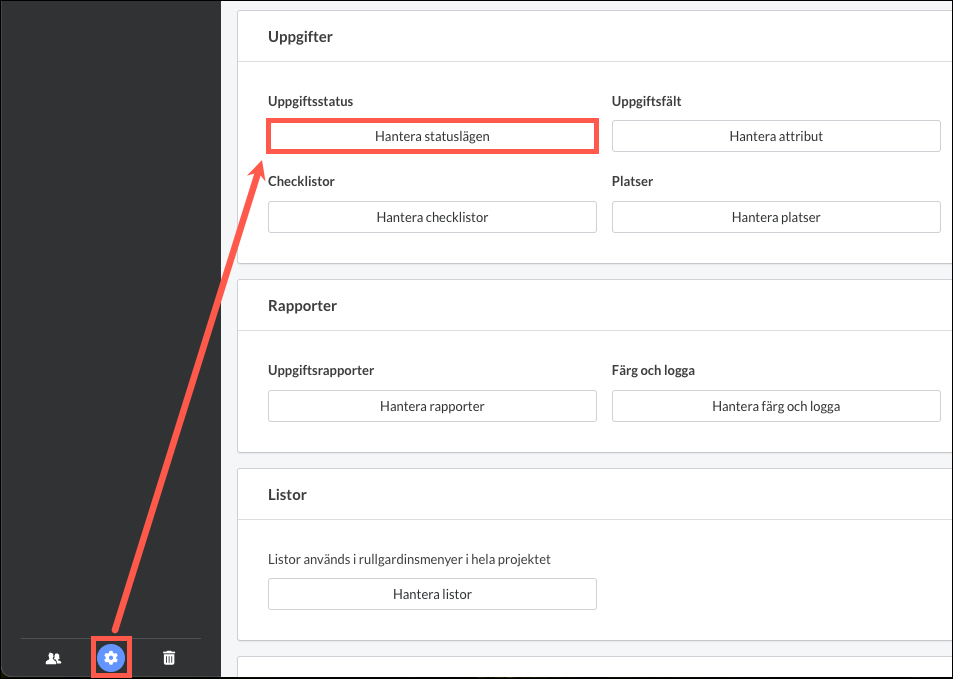
Task: Click the Listor section heading
Action: [287, 495]
